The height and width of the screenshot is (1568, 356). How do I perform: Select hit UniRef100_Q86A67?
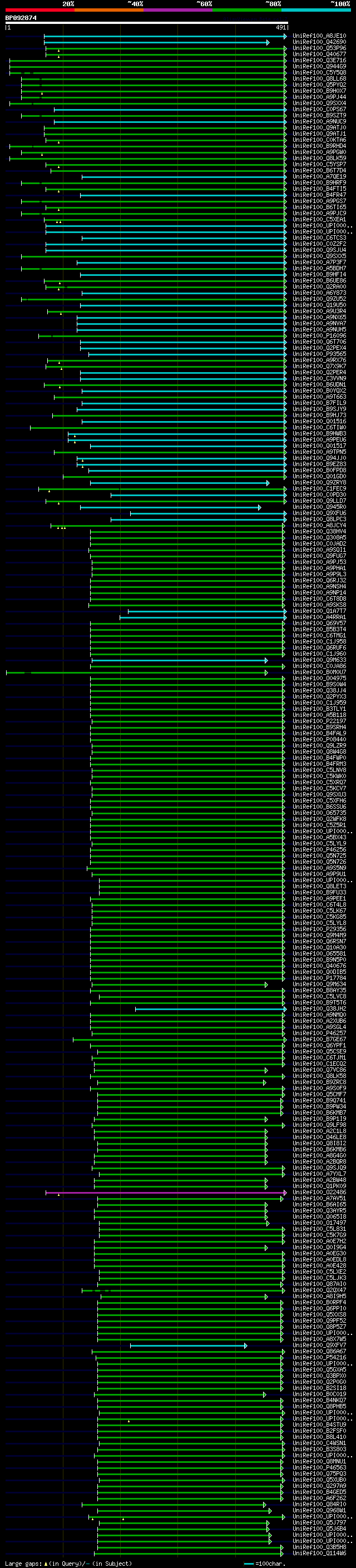click(319, 1351)
